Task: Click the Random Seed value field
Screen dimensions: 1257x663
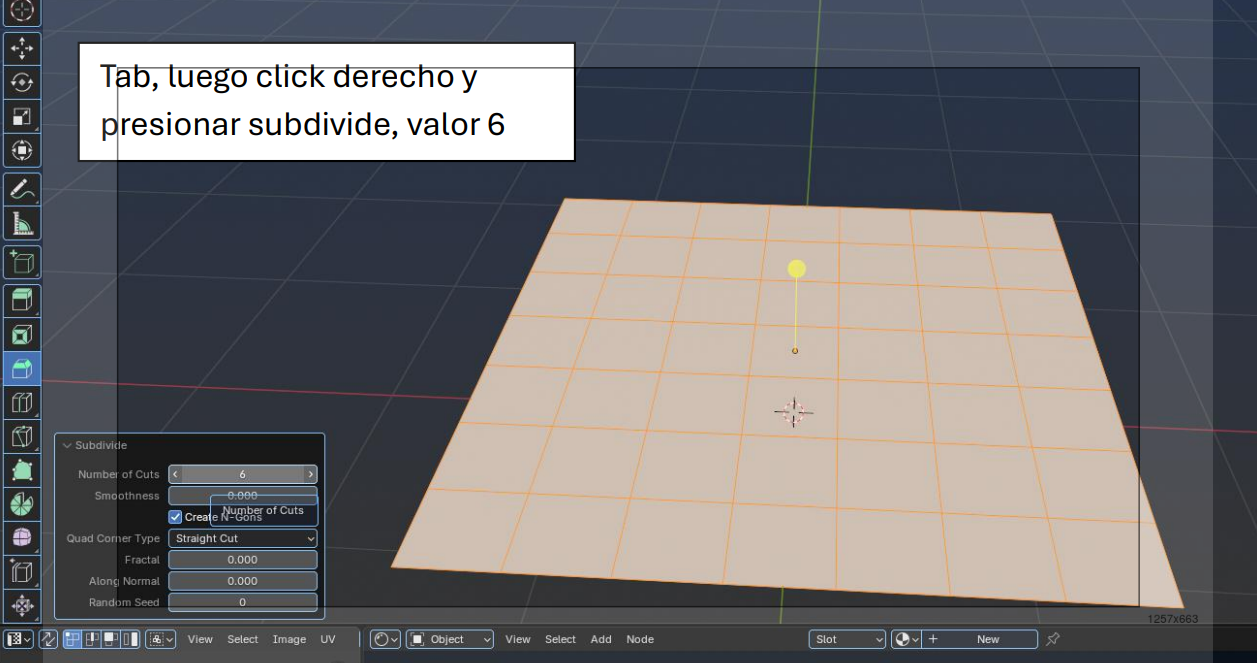Action: (x=243, y=602)
